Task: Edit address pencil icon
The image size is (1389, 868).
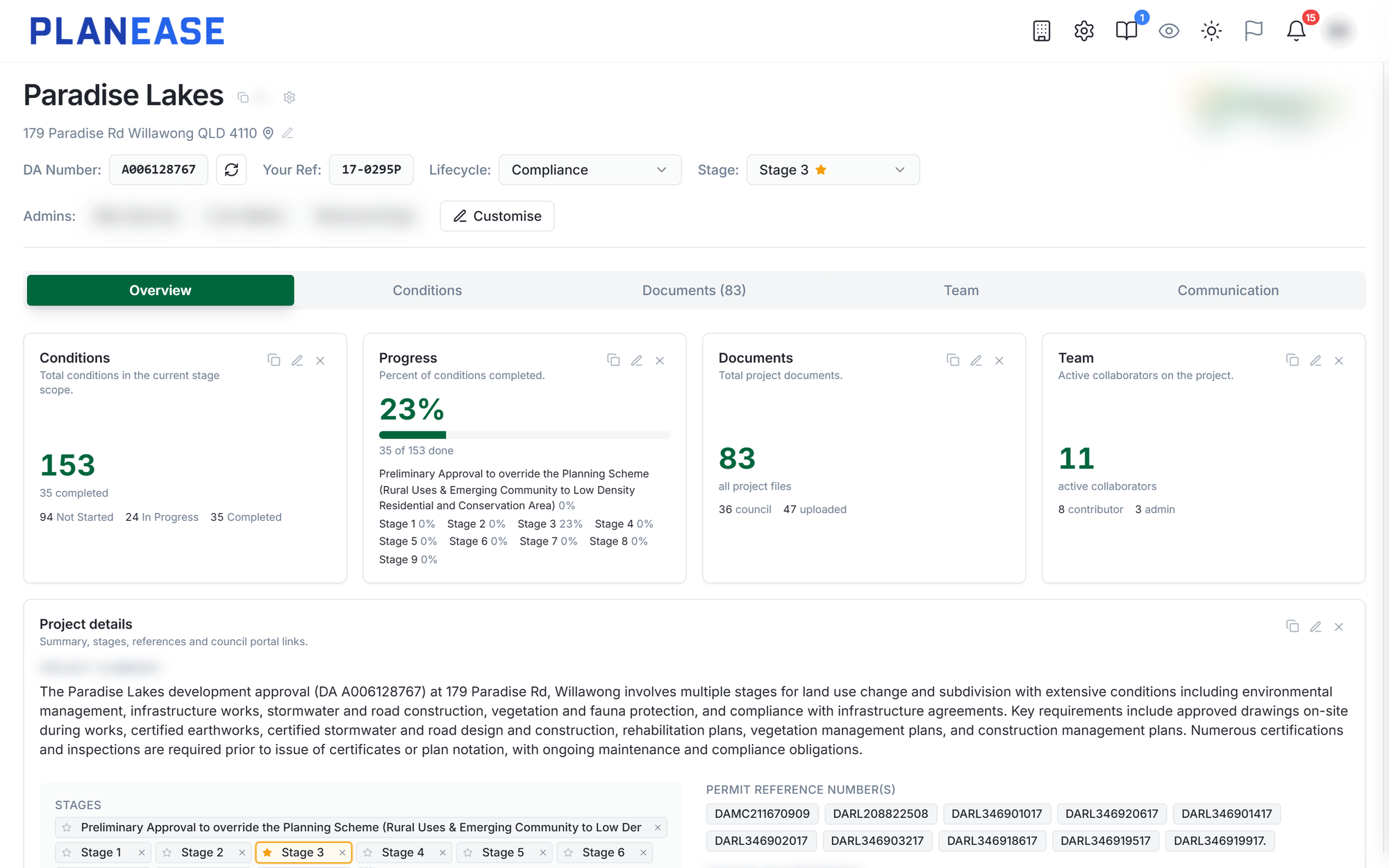Action: 288,133
